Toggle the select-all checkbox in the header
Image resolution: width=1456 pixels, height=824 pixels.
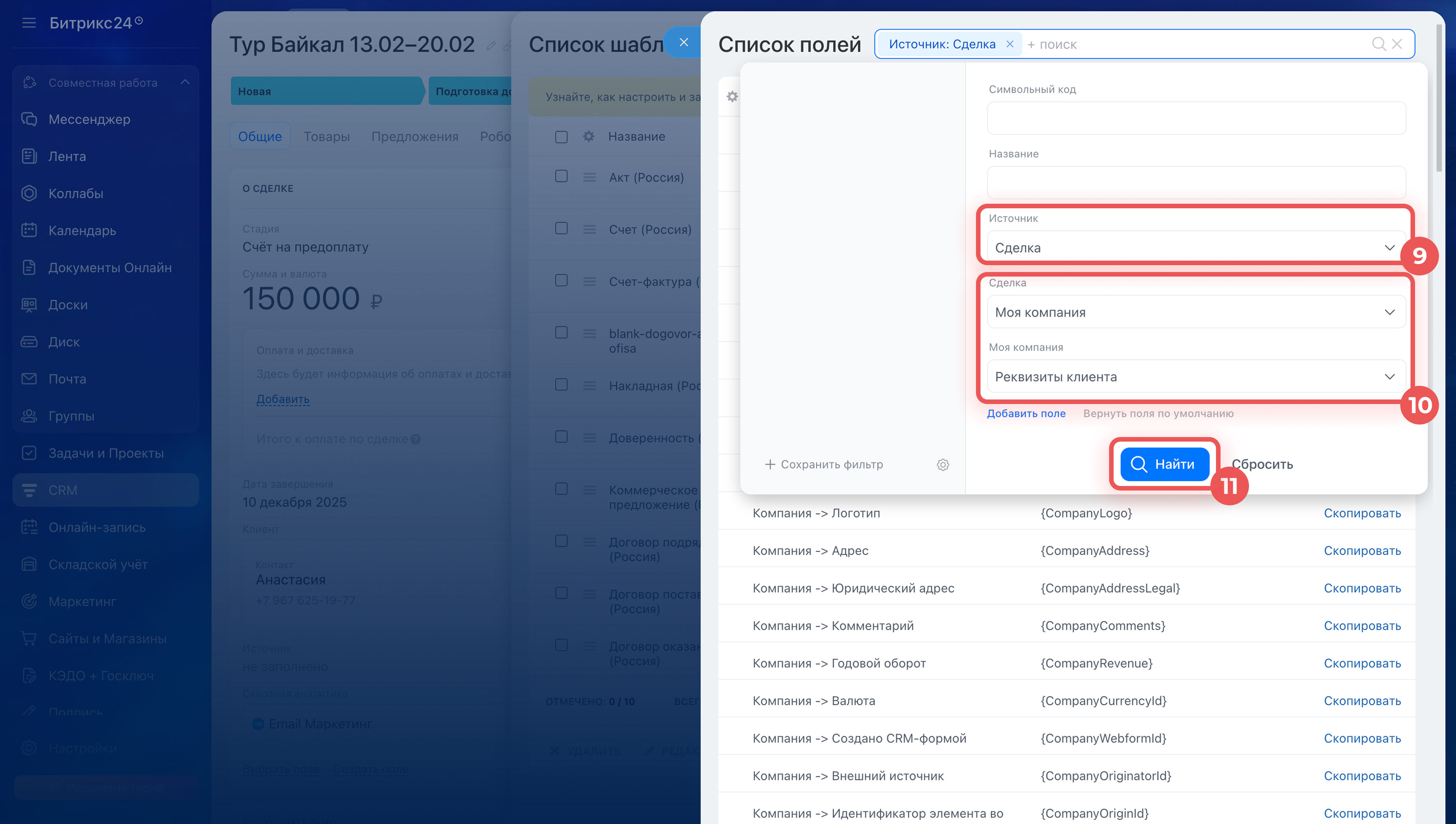click(561, 137)
